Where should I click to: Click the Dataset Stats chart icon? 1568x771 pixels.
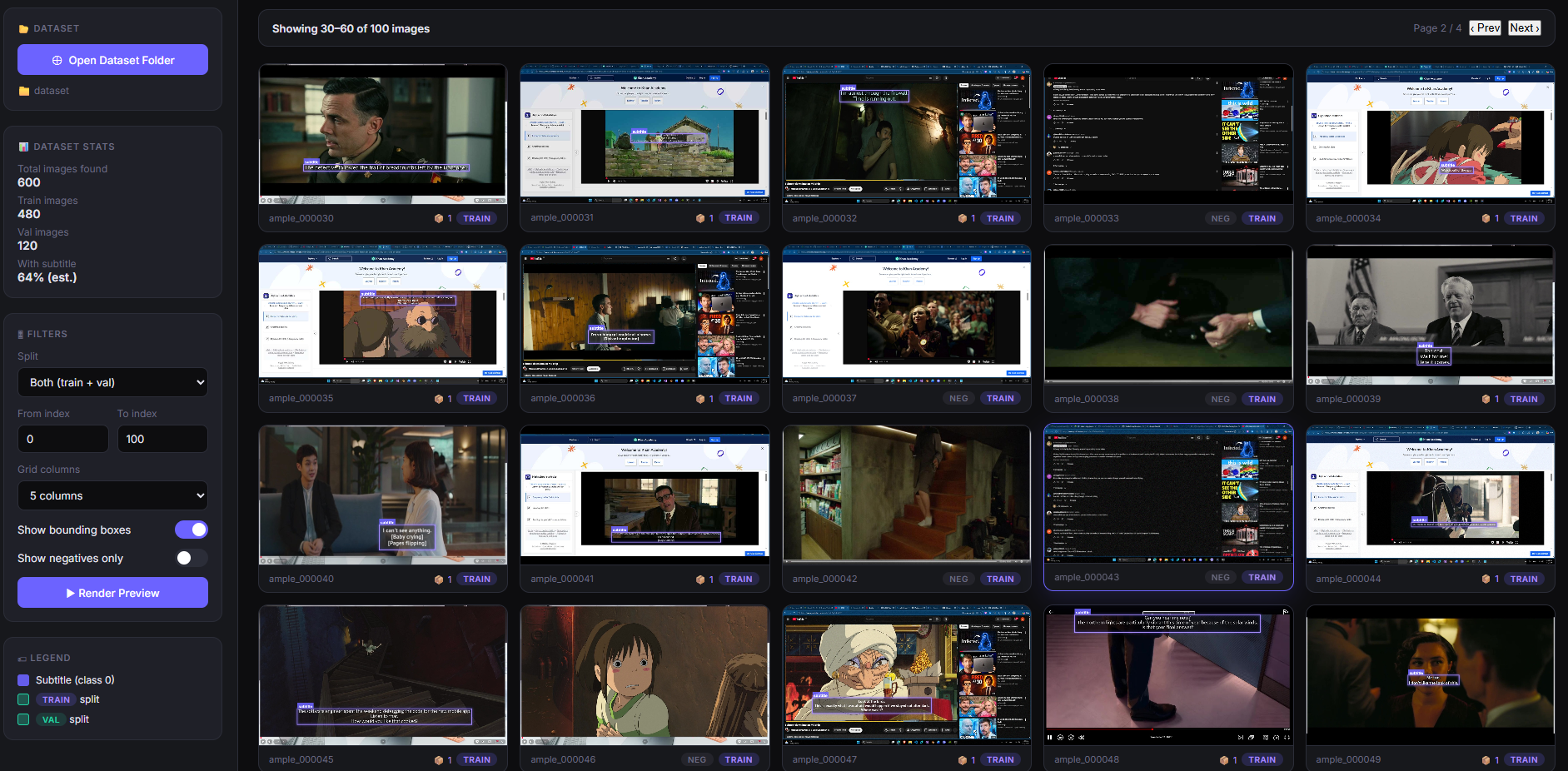click(24, 147)
